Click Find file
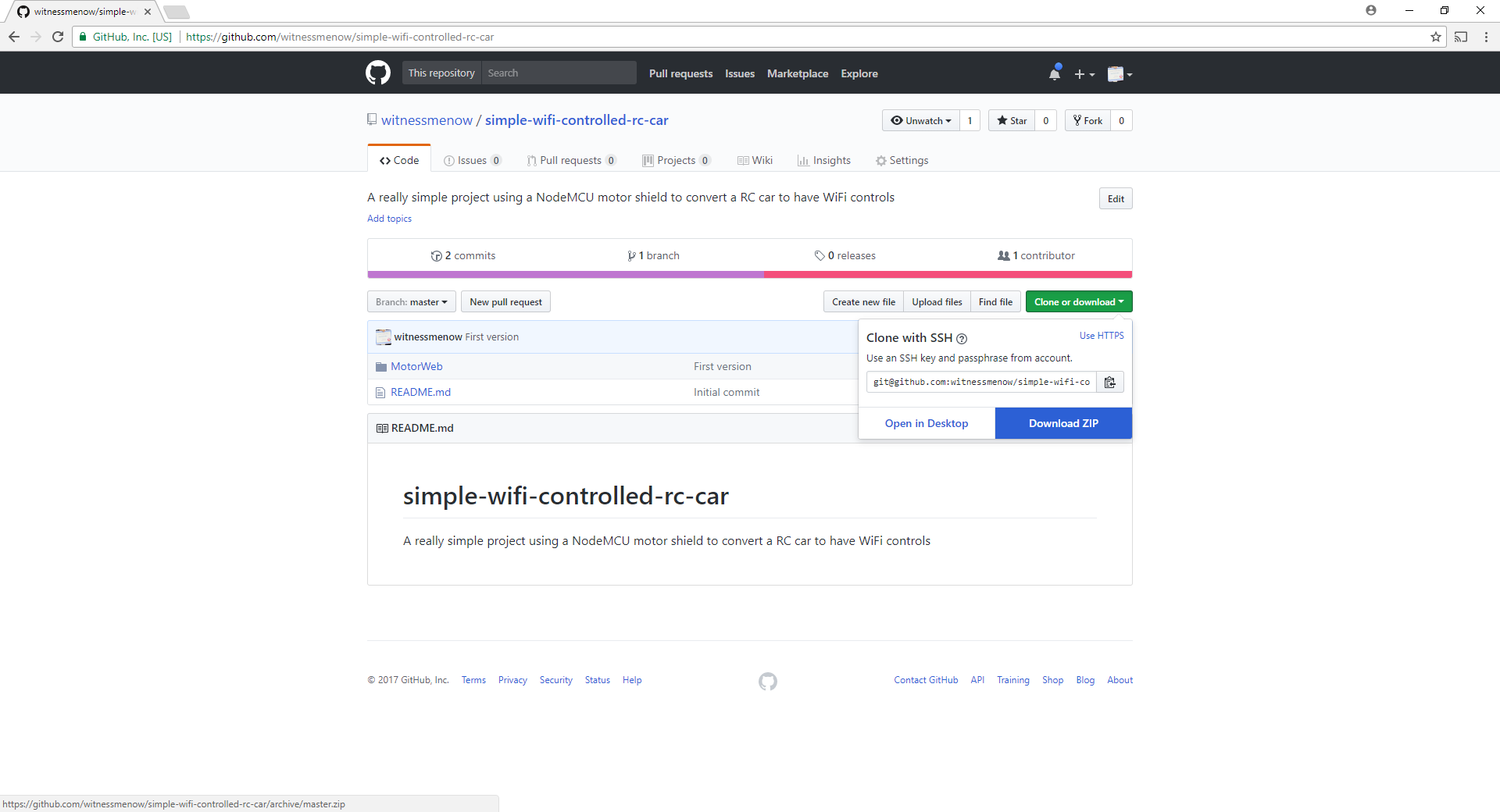 point(995,302)
